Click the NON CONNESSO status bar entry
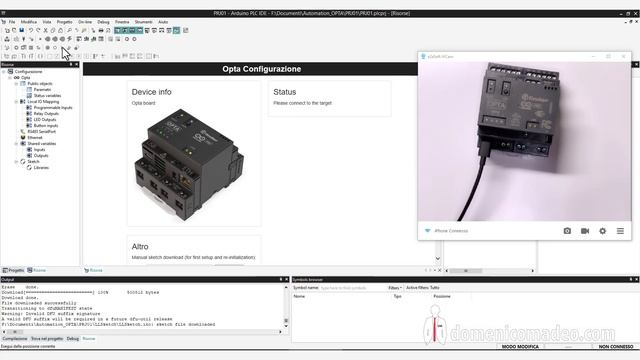 [x=616, y=347]
